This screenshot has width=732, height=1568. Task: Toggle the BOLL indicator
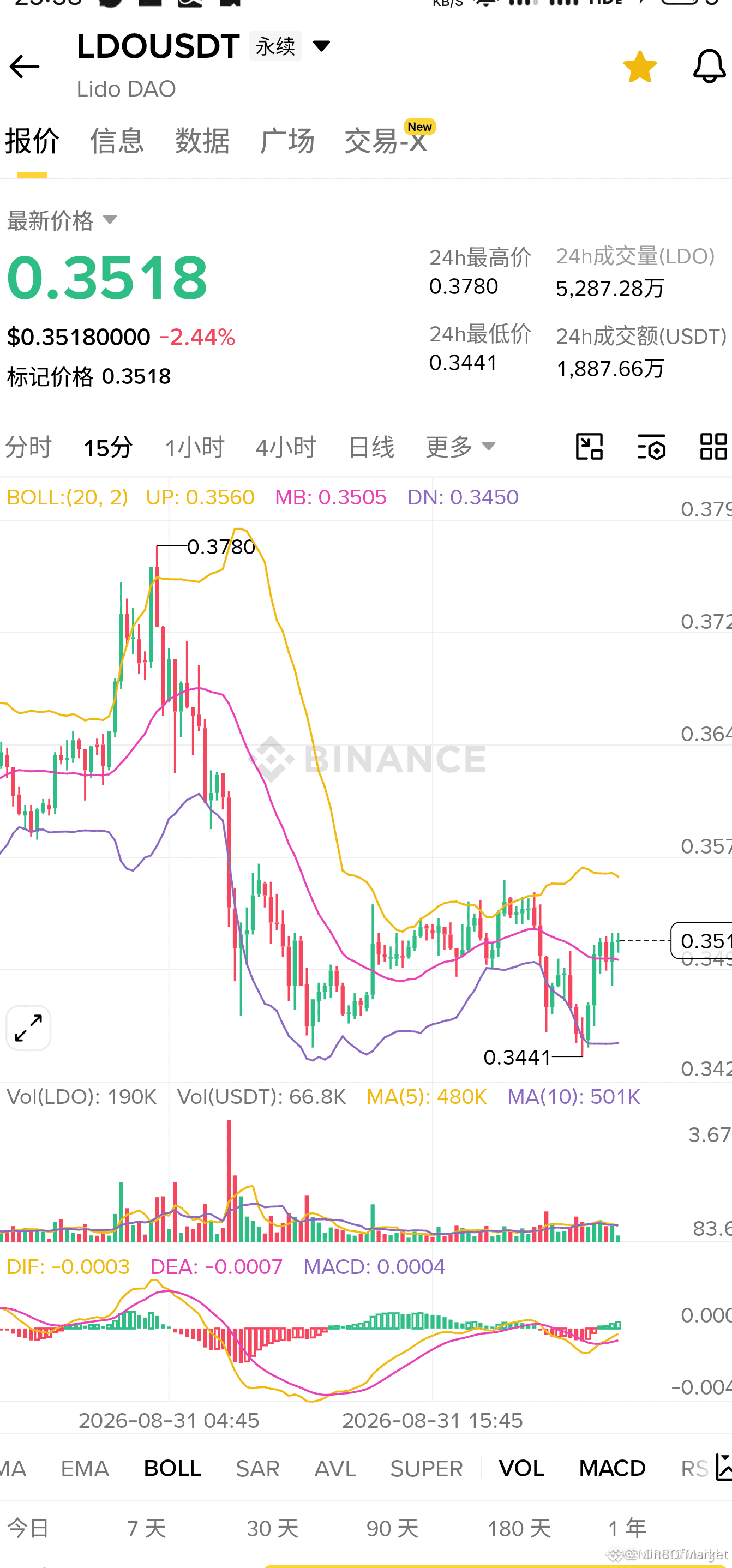point(172,1469)
